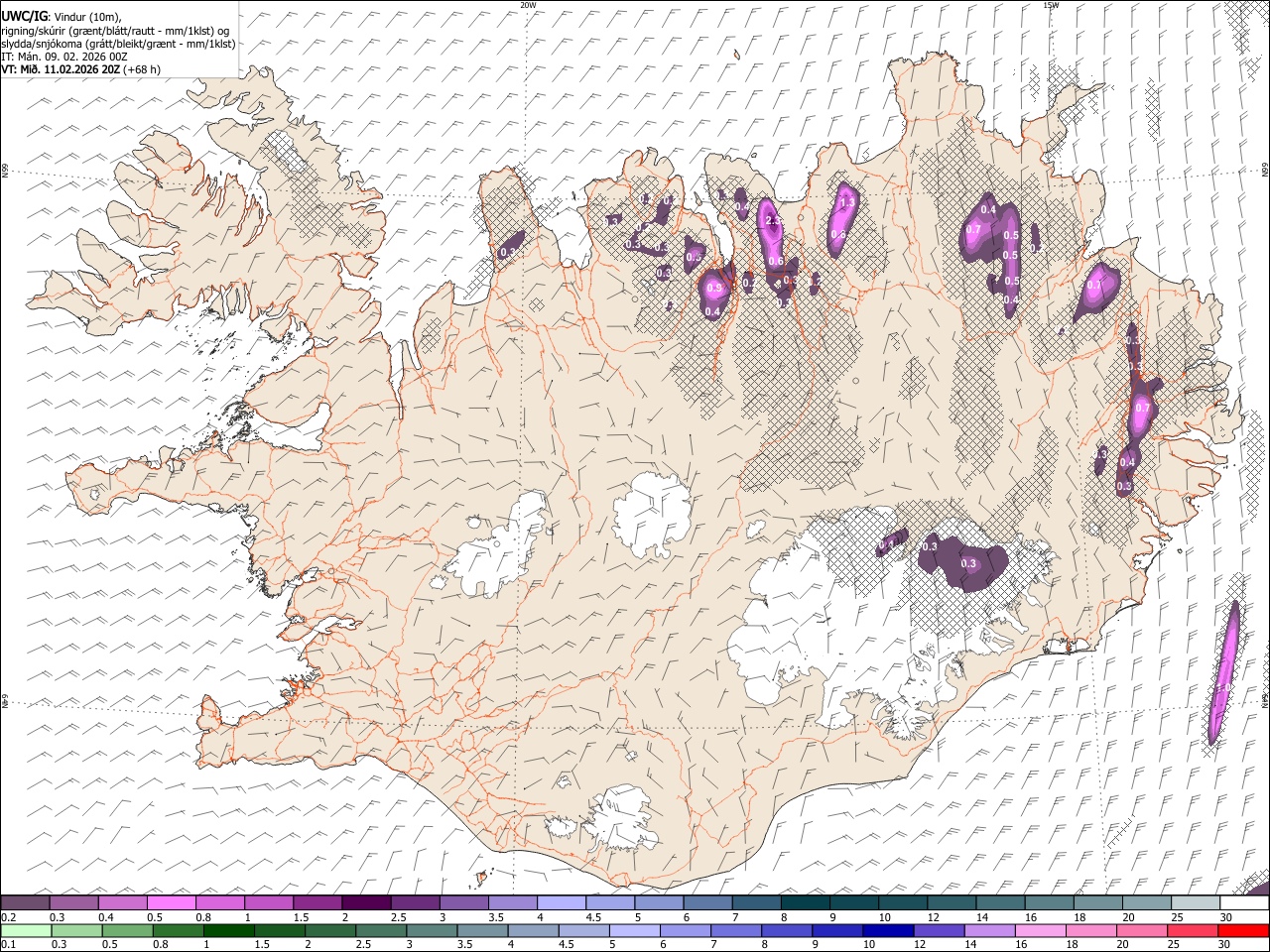Pick the bright magenta snow swatch between 0.5 and 0.8
Screen dimensions: 1270x952
coord(172,903)
